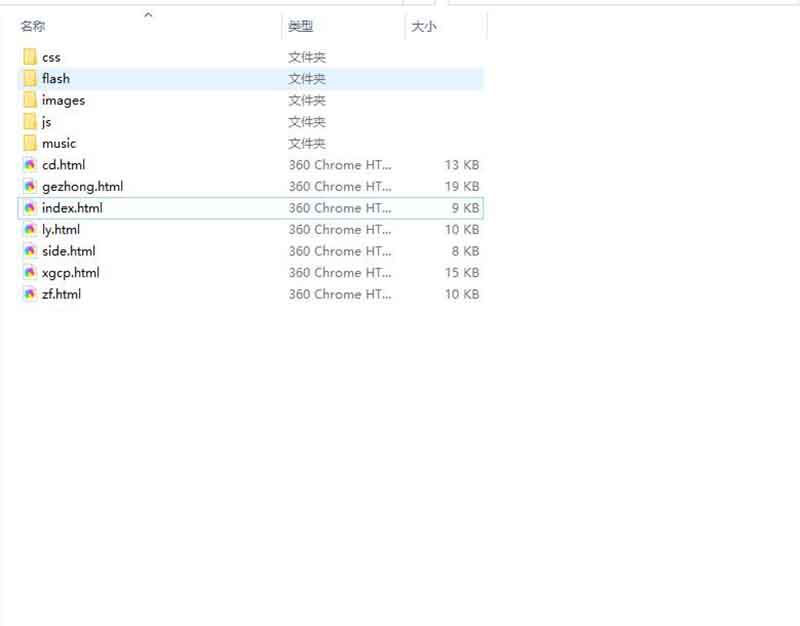The height and width of the screenshot is (626, 800).
Task: Click 360 Chrome HT type of zf.html
Action: (x=340, y=294)
